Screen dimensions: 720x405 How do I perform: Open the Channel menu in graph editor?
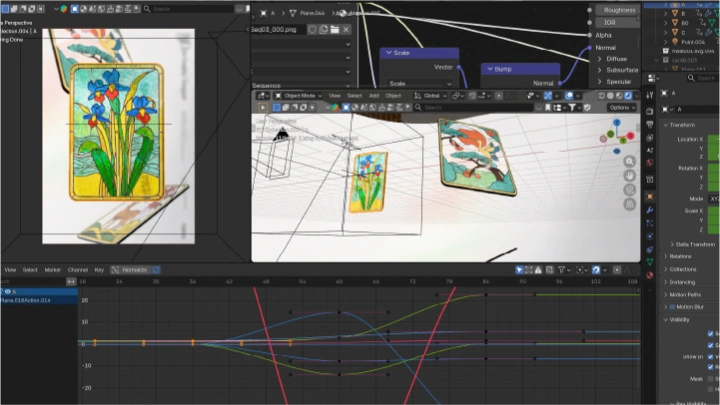[76, 270]
